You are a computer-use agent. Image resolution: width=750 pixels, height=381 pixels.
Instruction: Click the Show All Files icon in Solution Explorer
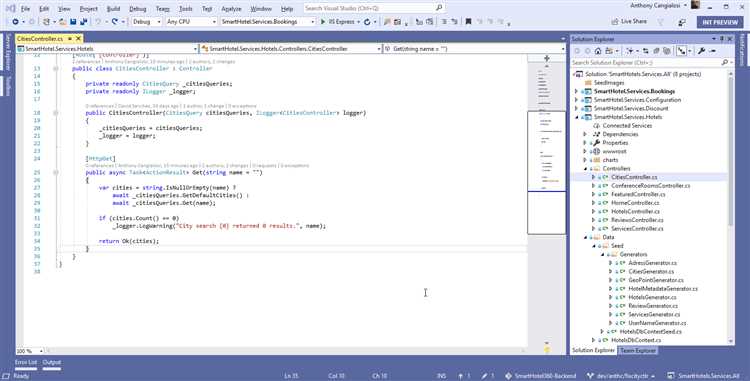(x=667, y=51)
